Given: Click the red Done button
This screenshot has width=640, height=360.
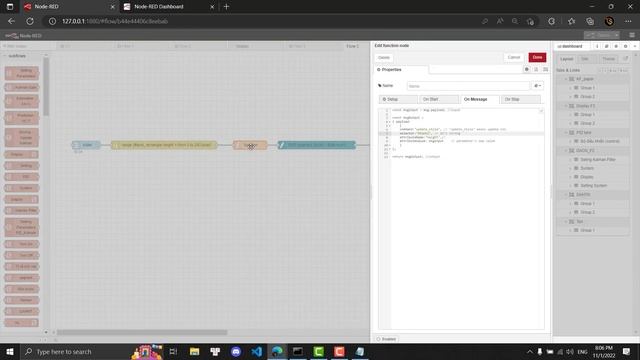Looking at the screenshot, I should [x=537, y=58].
